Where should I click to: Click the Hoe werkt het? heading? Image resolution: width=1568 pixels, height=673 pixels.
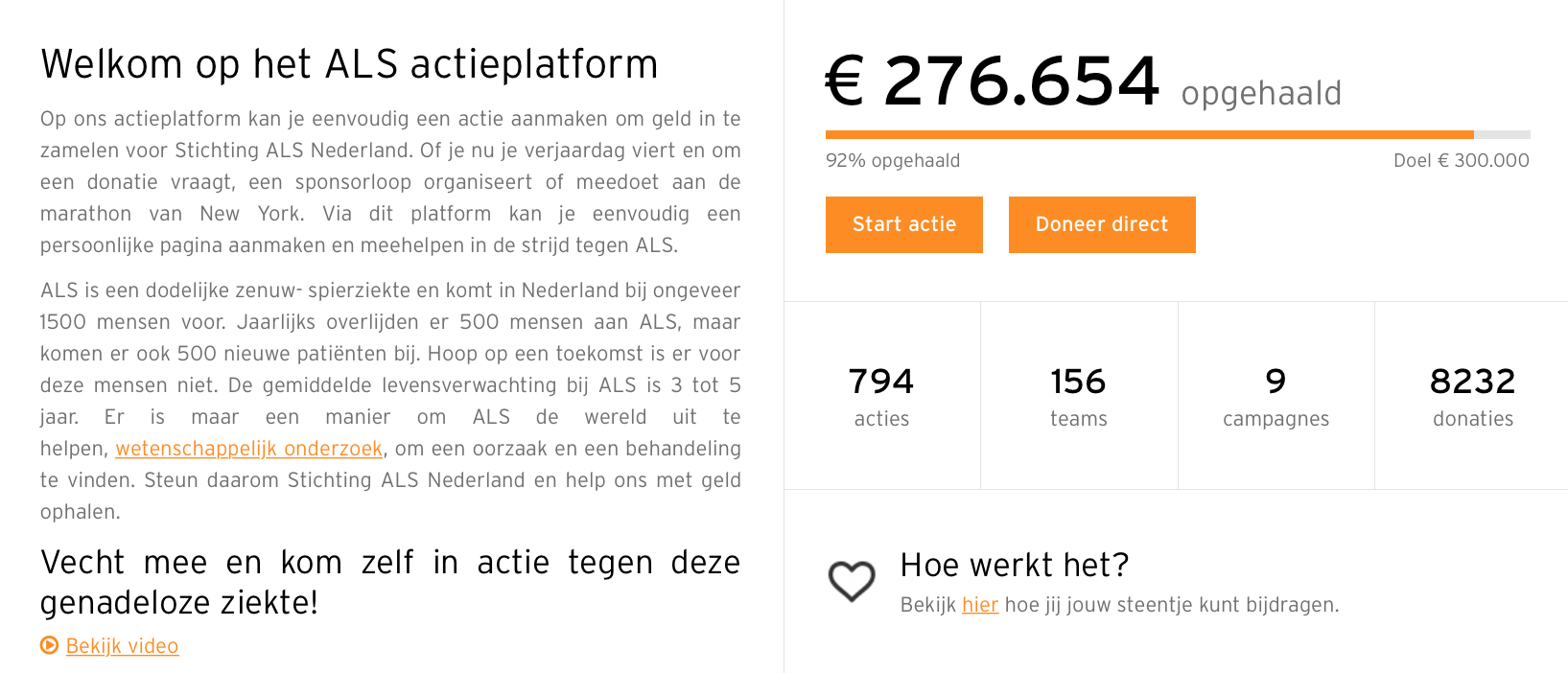[1015, 565]
